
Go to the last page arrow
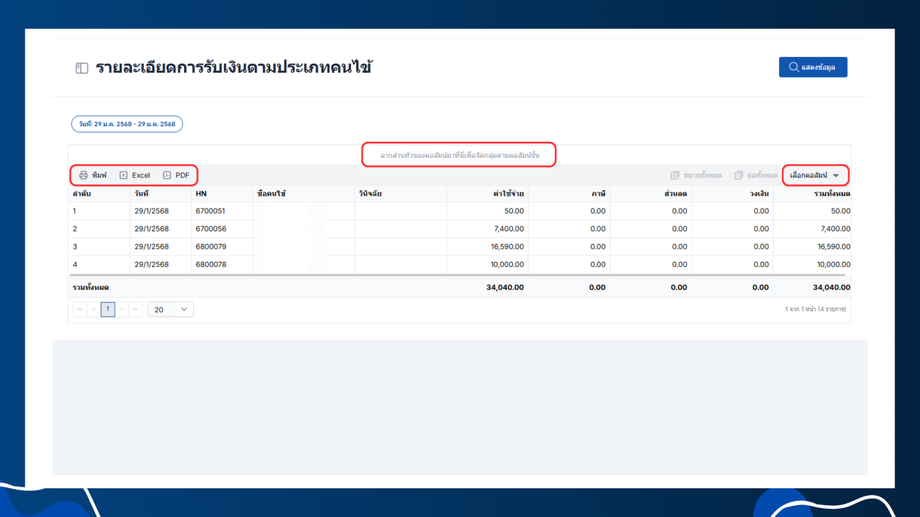(136, 309)
